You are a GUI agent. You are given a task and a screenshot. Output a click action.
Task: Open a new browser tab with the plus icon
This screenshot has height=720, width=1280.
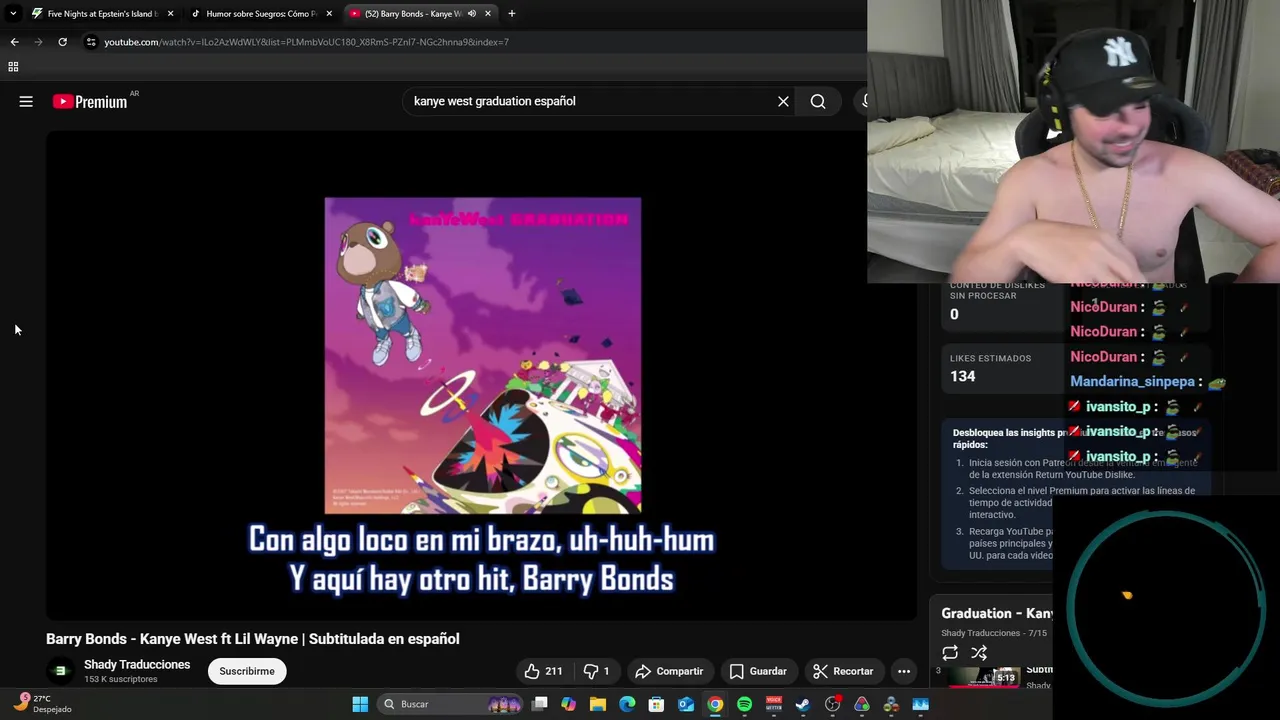tap(511, 14)
